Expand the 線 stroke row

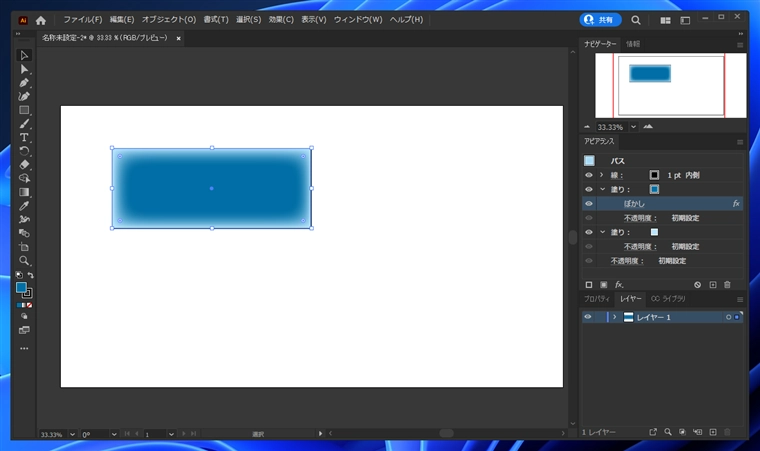click(x=602, y=175)
